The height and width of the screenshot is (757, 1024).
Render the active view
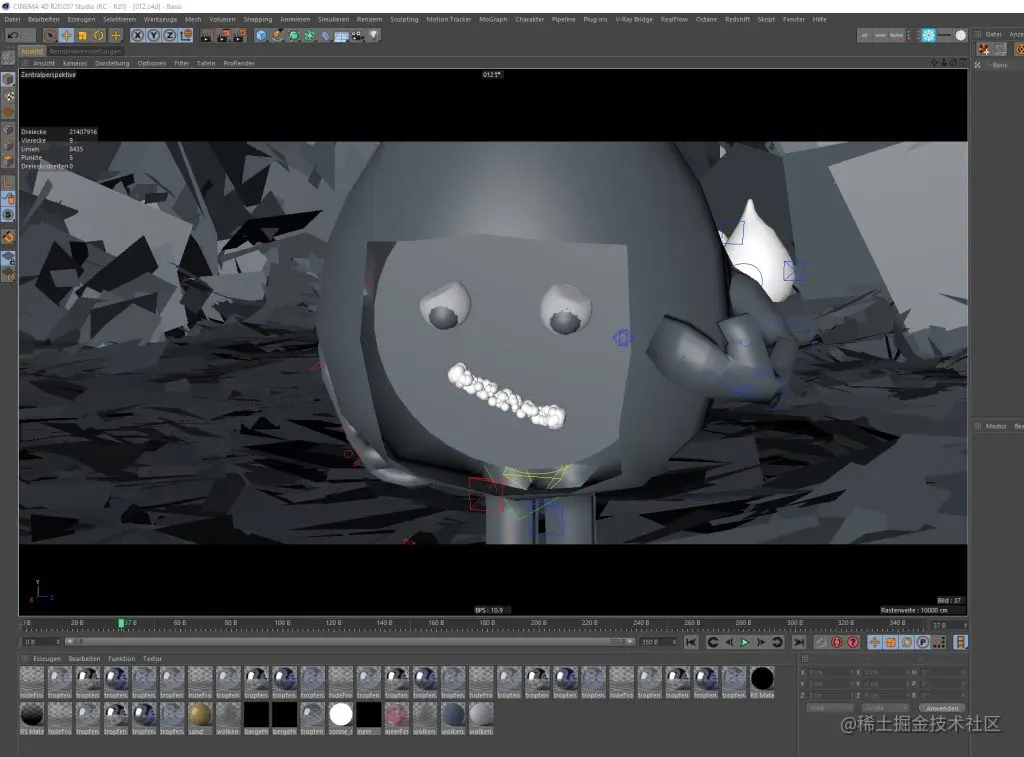pyautogui.click(x=204, y=34)
